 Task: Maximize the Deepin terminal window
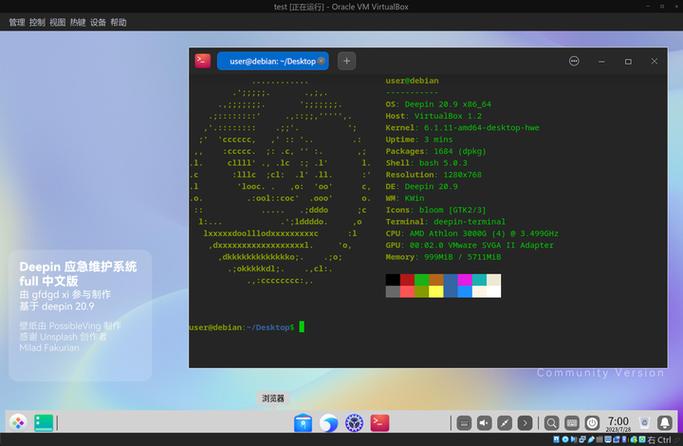coord(628,61)
